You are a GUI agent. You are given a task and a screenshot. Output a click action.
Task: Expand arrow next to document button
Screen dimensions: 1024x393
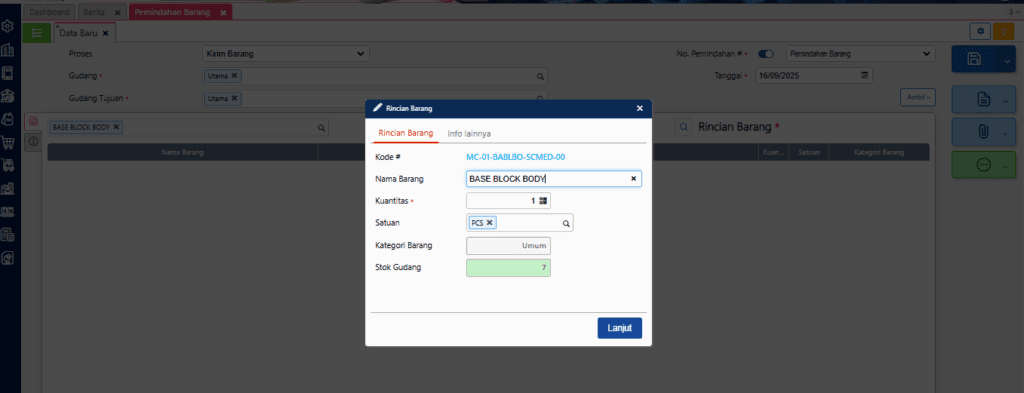tap(1006, 101)
